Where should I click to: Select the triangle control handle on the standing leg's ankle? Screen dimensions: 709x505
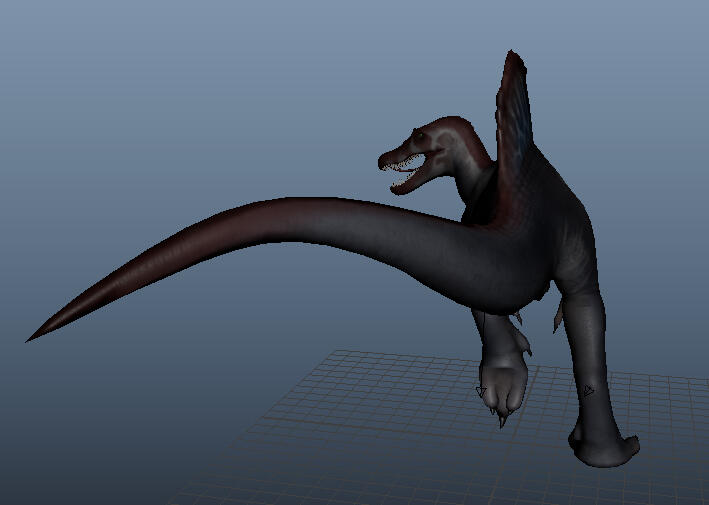click(x=588, y=391)
